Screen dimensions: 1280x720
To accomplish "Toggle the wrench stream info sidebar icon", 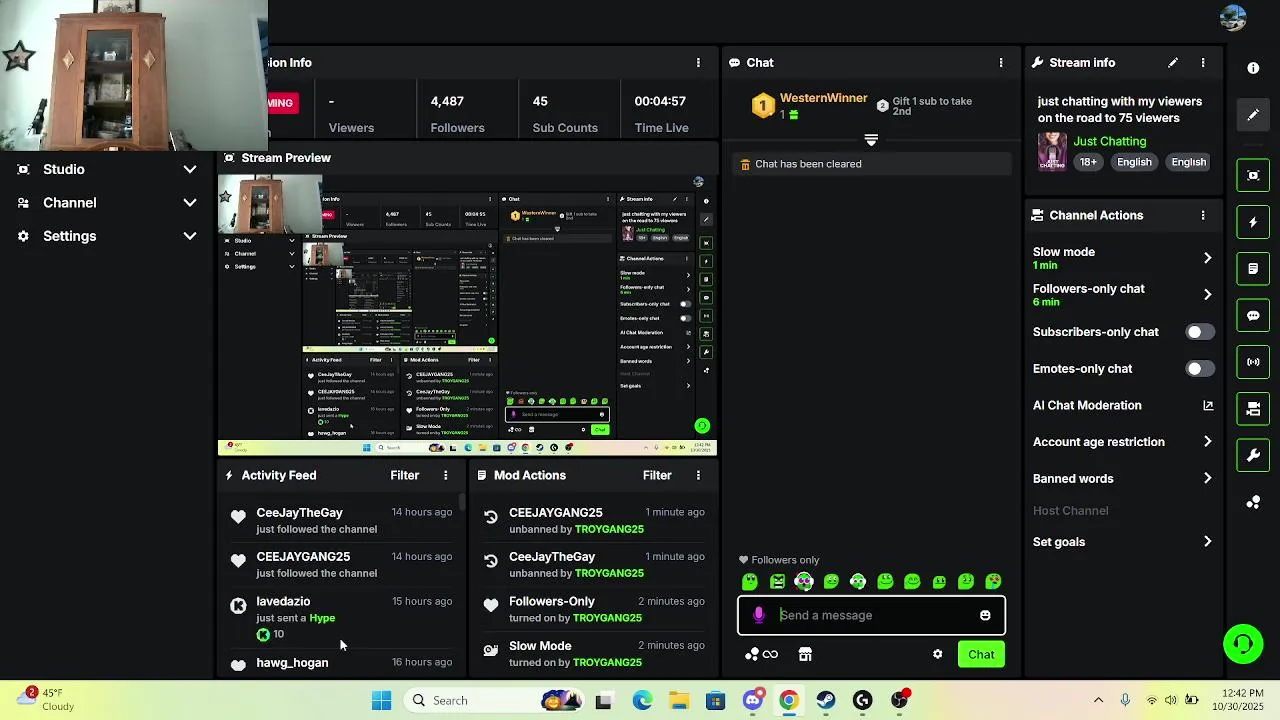I will 1253,455.
